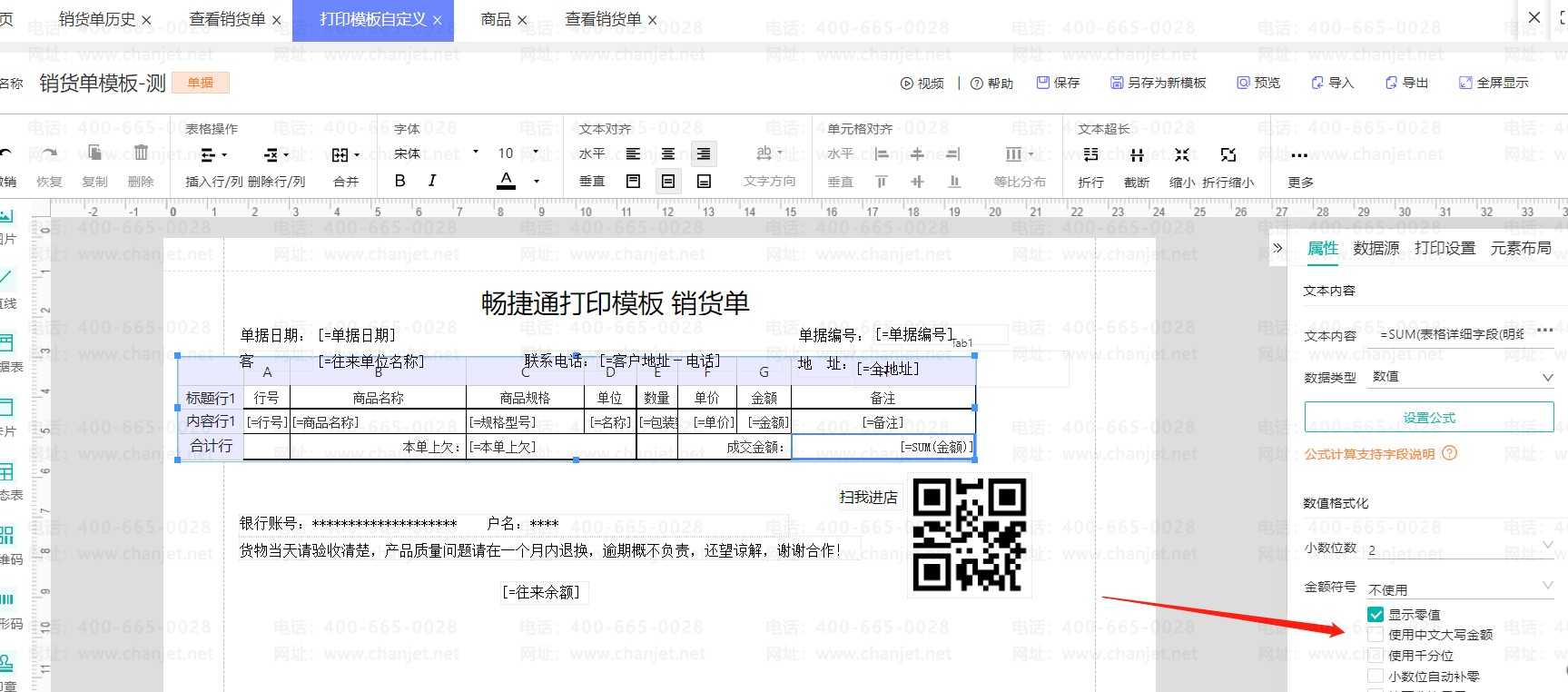
Task: Select the [=SUM(金额)] table cell
Action: (x=883, y=446)
